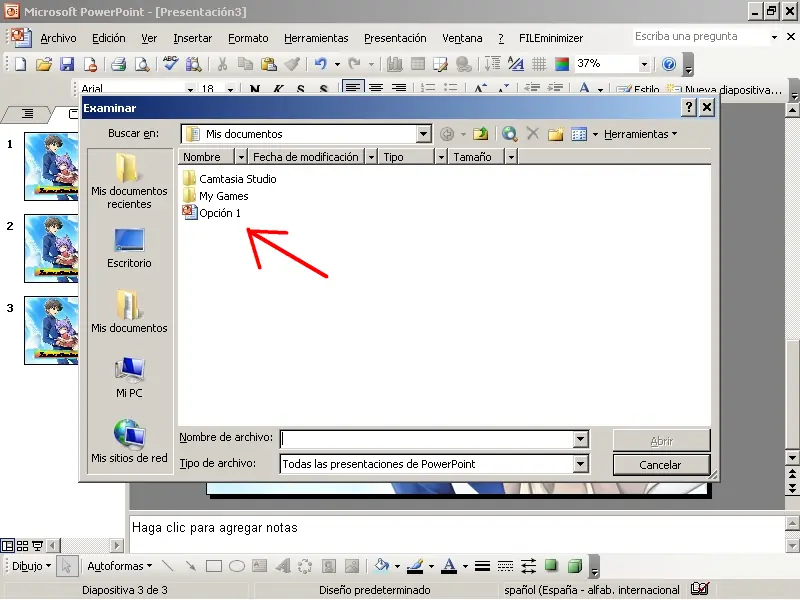Click Up One Level folder icon

(480, 134)
